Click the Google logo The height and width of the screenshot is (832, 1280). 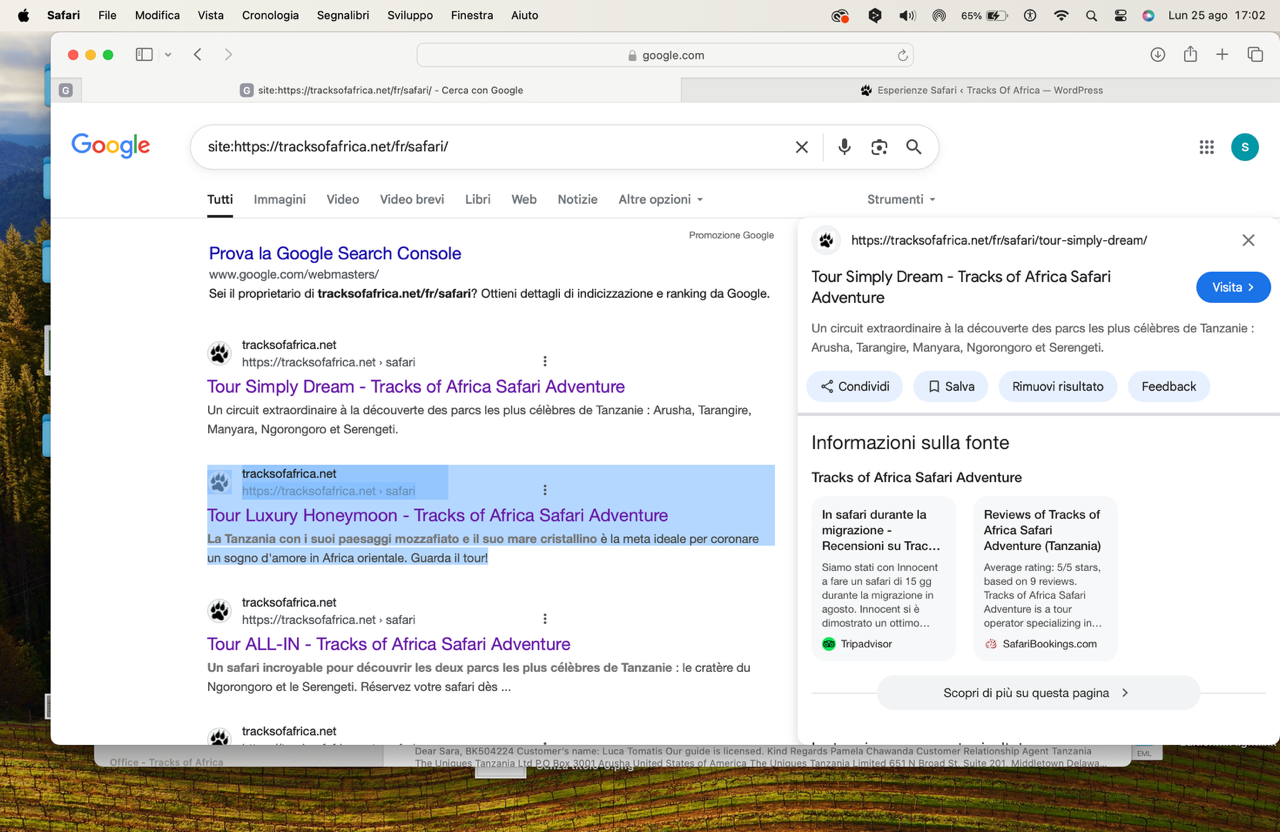click(x=111, y=146)
